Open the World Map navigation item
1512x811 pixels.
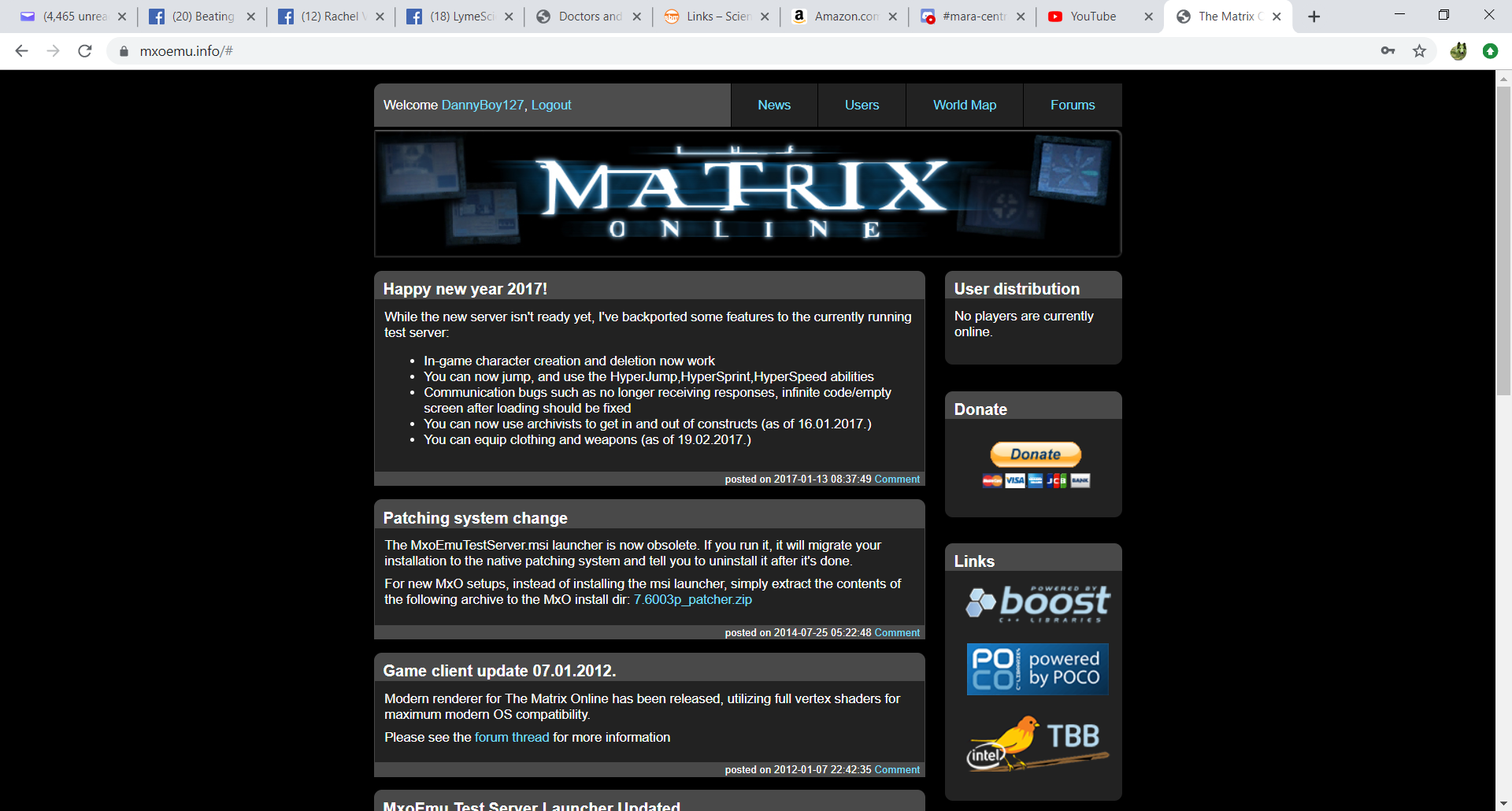[964, 106]
